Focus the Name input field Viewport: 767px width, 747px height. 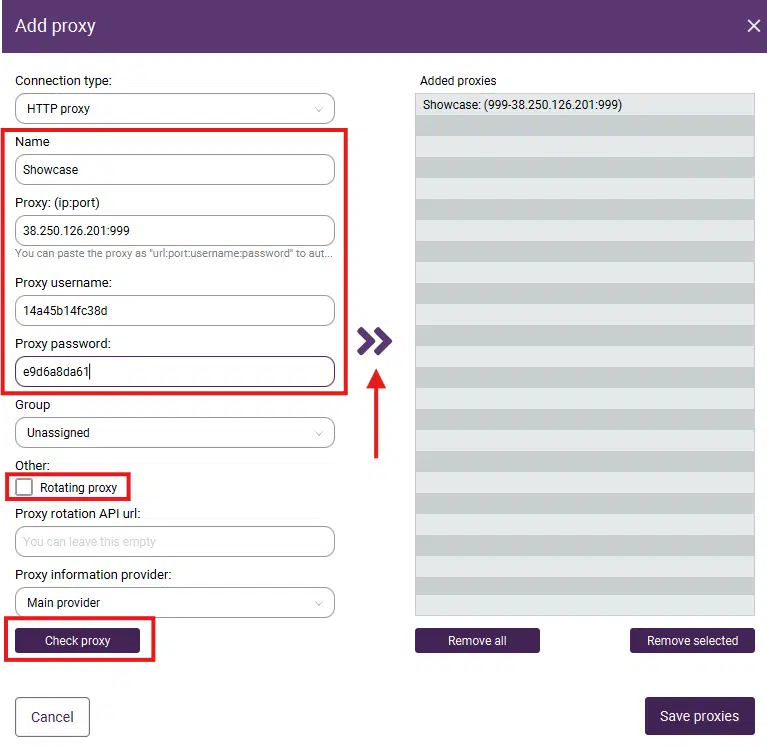coord(174,170)
